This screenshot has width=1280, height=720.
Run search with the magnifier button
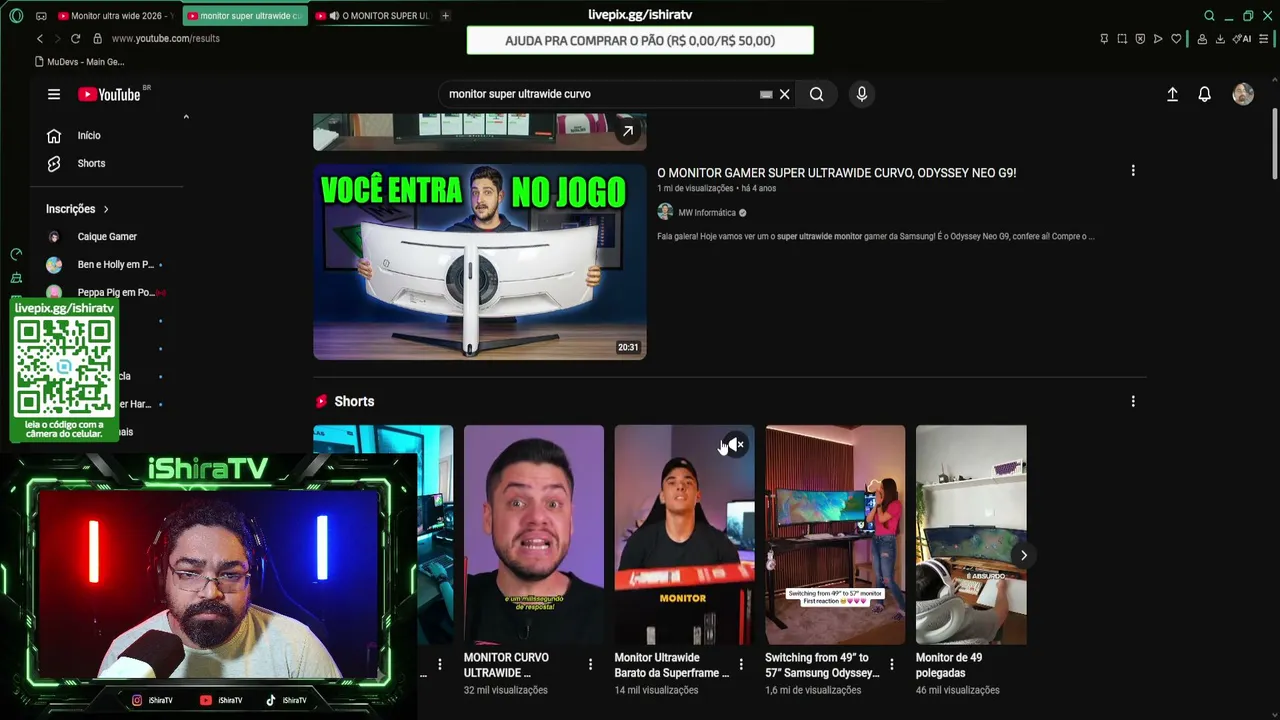[x=817, y=94]
